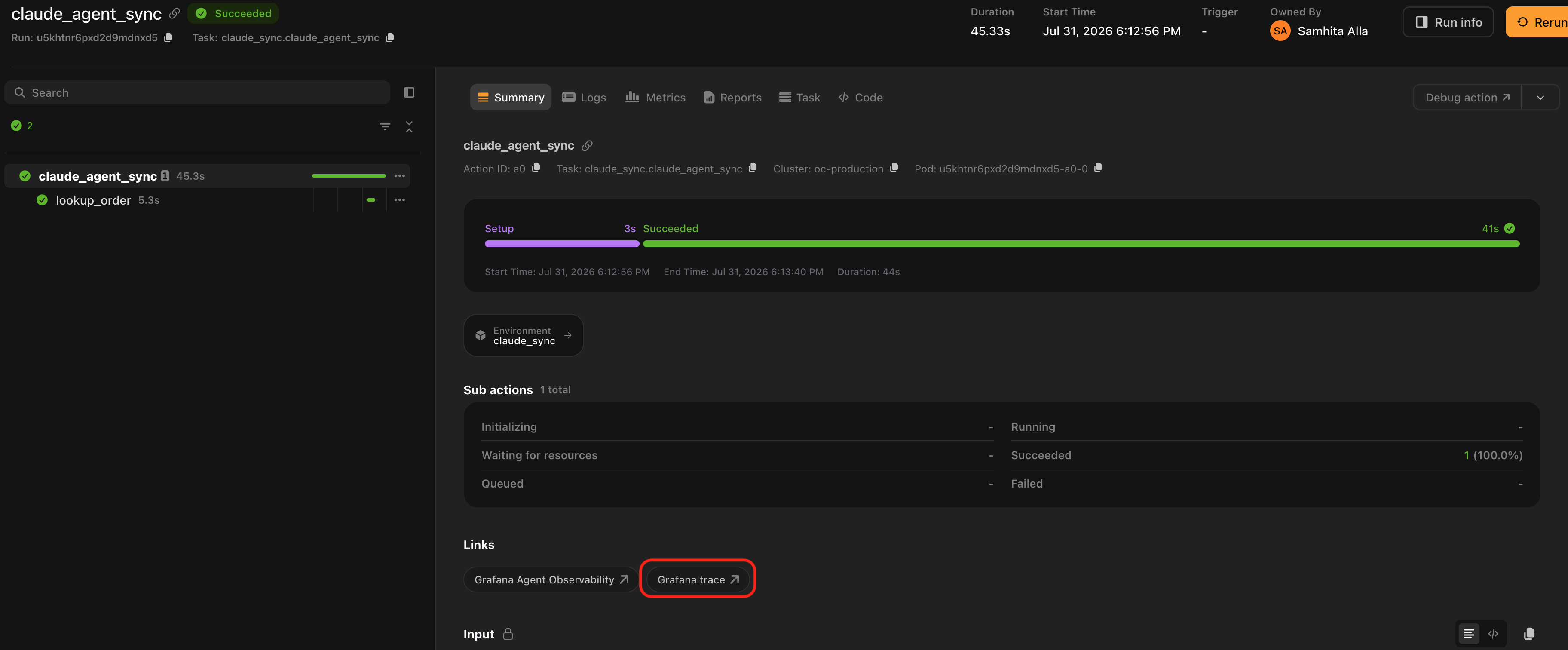
Task: Copy the header Task name claude_sync.claude_agent_sync
Action: pyautogui.click(x=390, y=38)
